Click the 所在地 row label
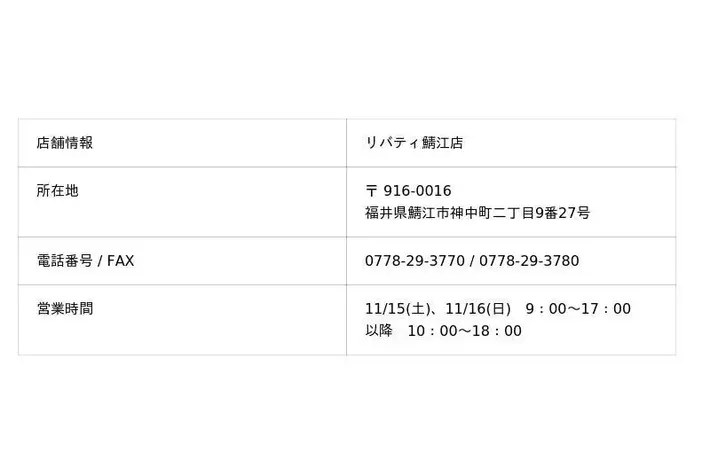 click(x=57, y=190)
